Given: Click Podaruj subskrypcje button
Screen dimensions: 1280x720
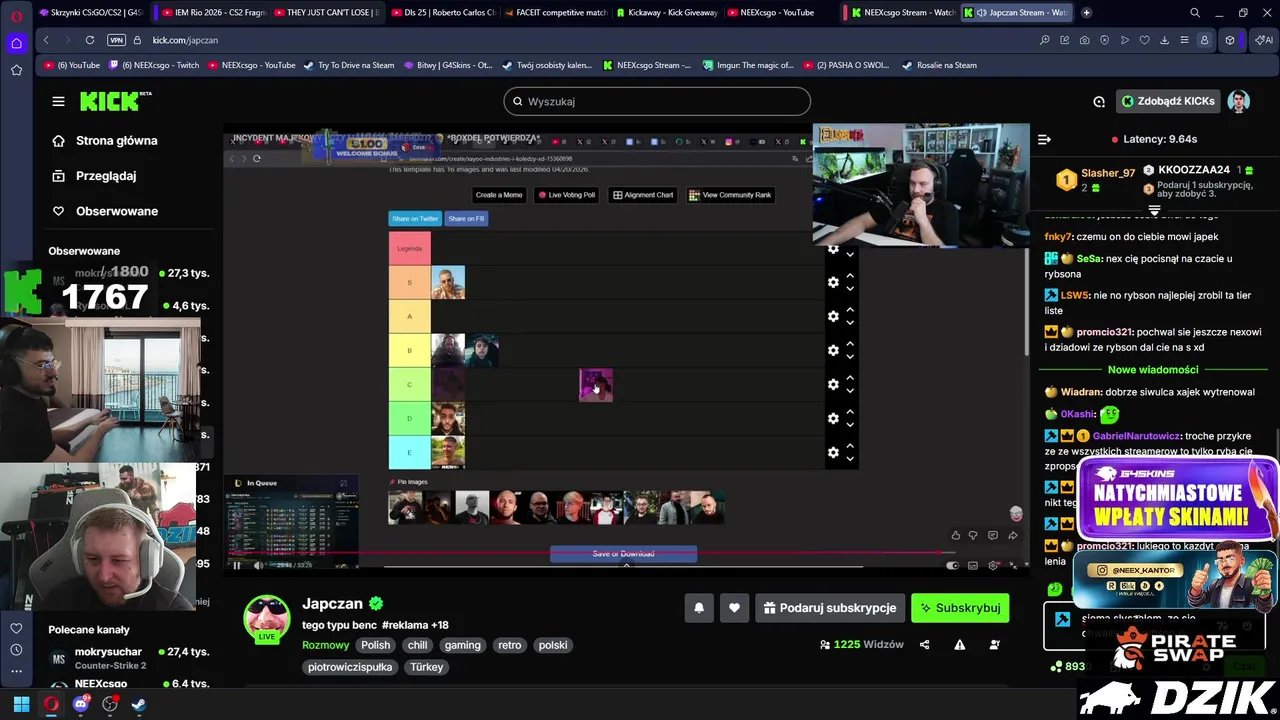Looking at the screenshot, I should tap(829, 607).
